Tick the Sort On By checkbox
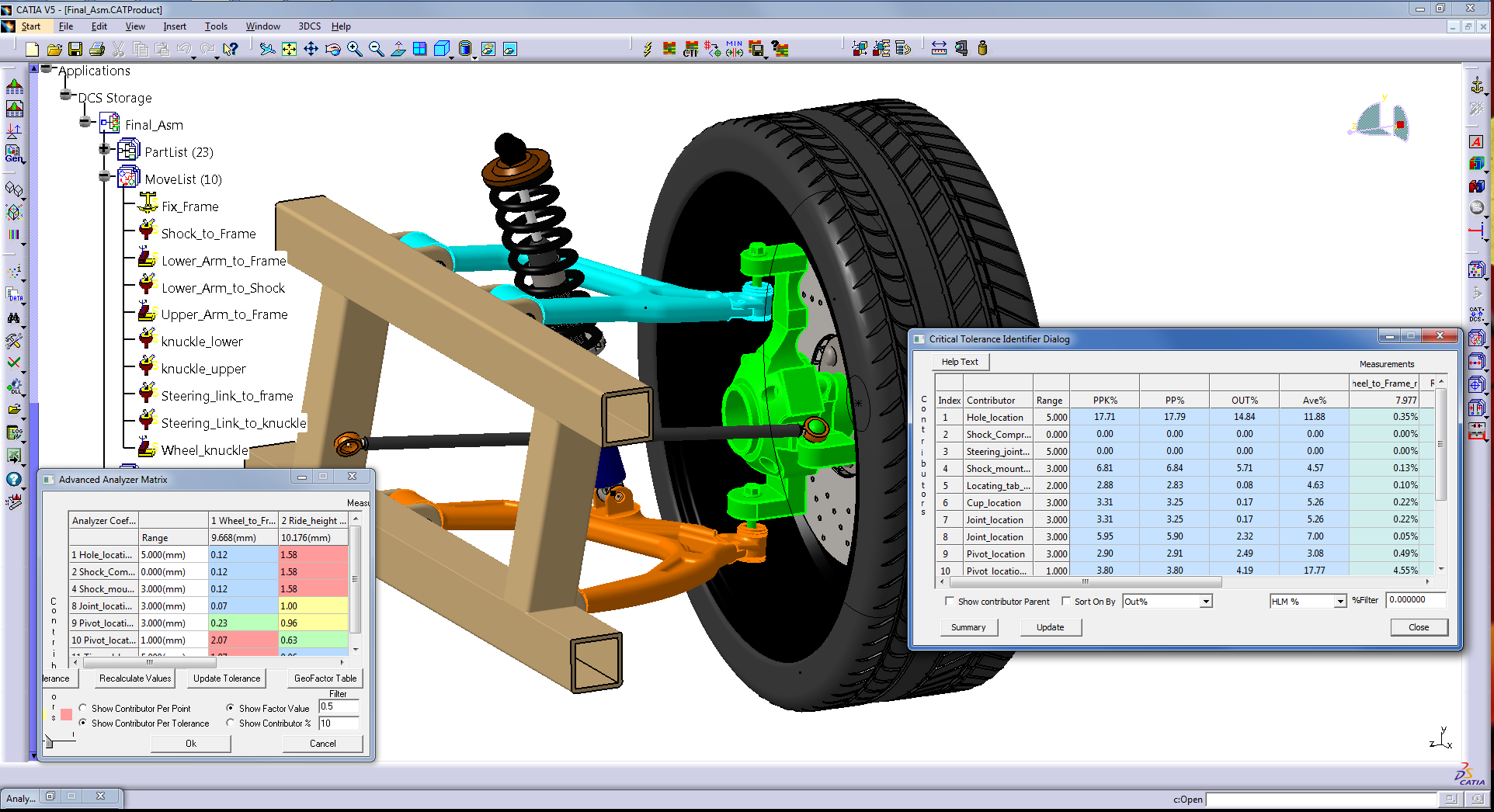Viewport: 1494px width, 812px height. pos(1066,602)
